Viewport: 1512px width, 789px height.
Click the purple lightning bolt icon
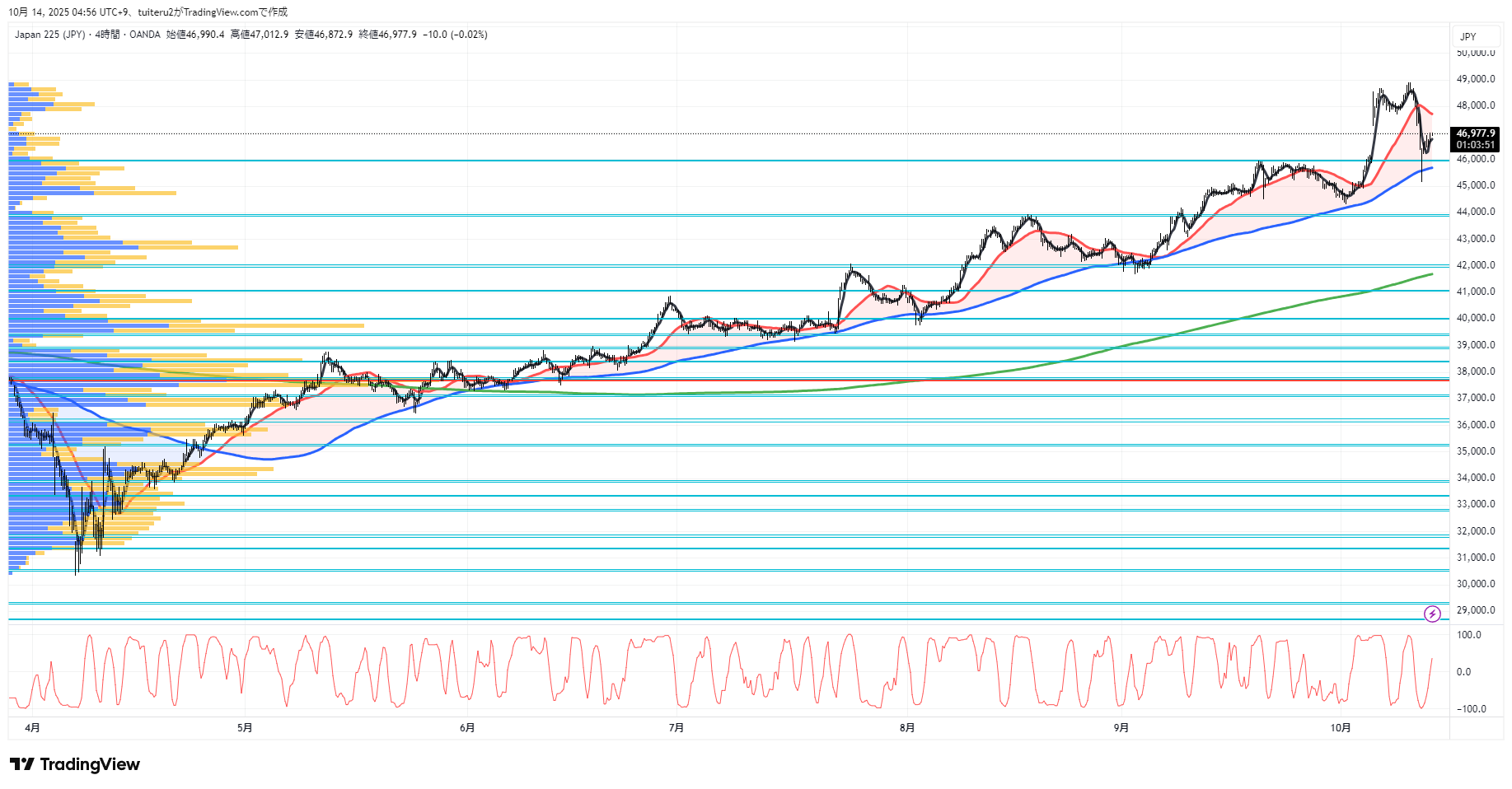(x=1432, y=614)
